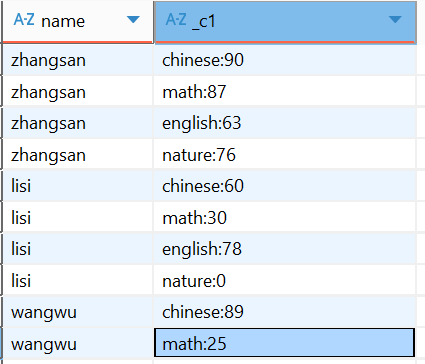Select the _c1 column header

pyautogui.click(x=285, y=22)
